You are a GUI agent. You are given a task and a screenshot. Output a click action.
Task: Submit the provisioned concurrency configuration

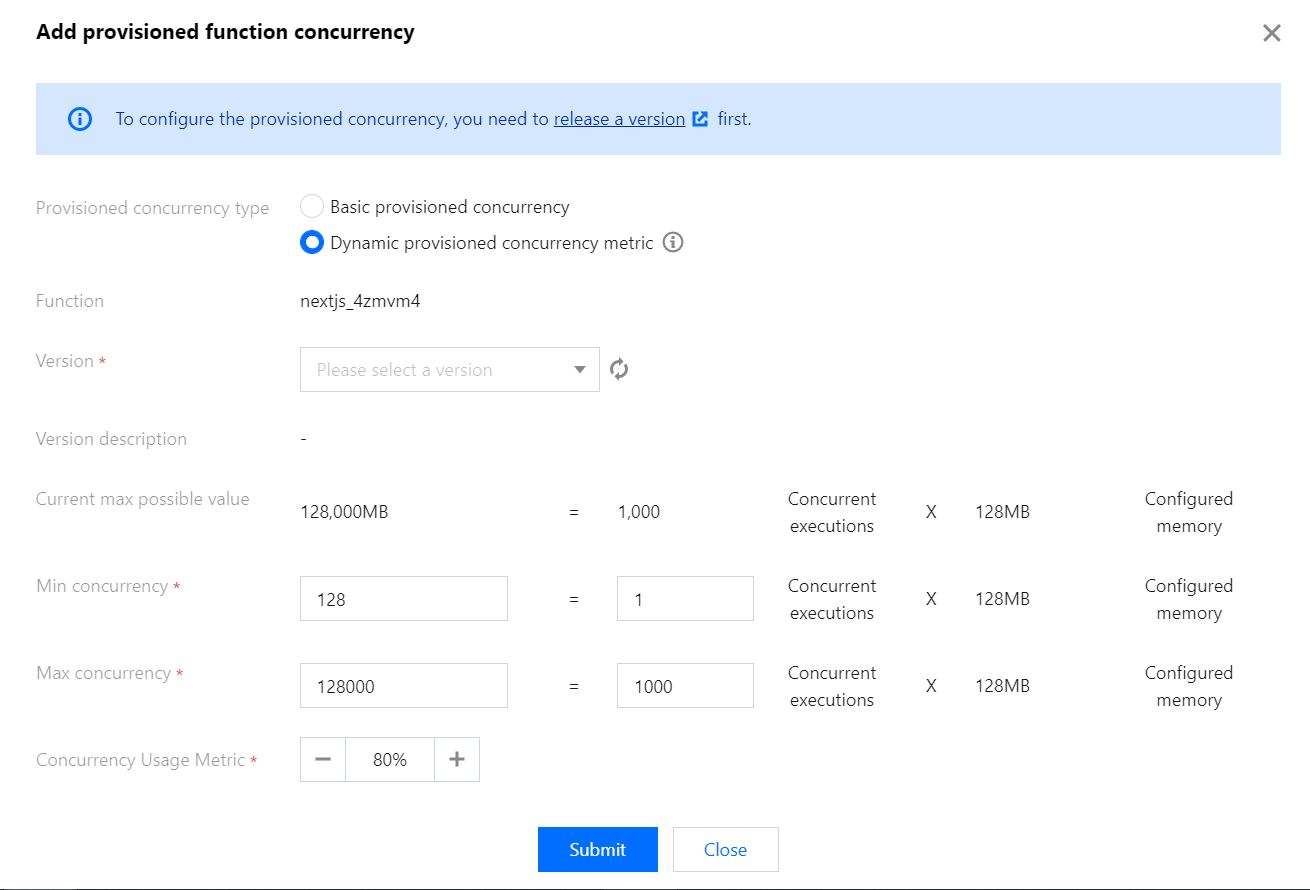pyautogui.click(x=597, y=850)
